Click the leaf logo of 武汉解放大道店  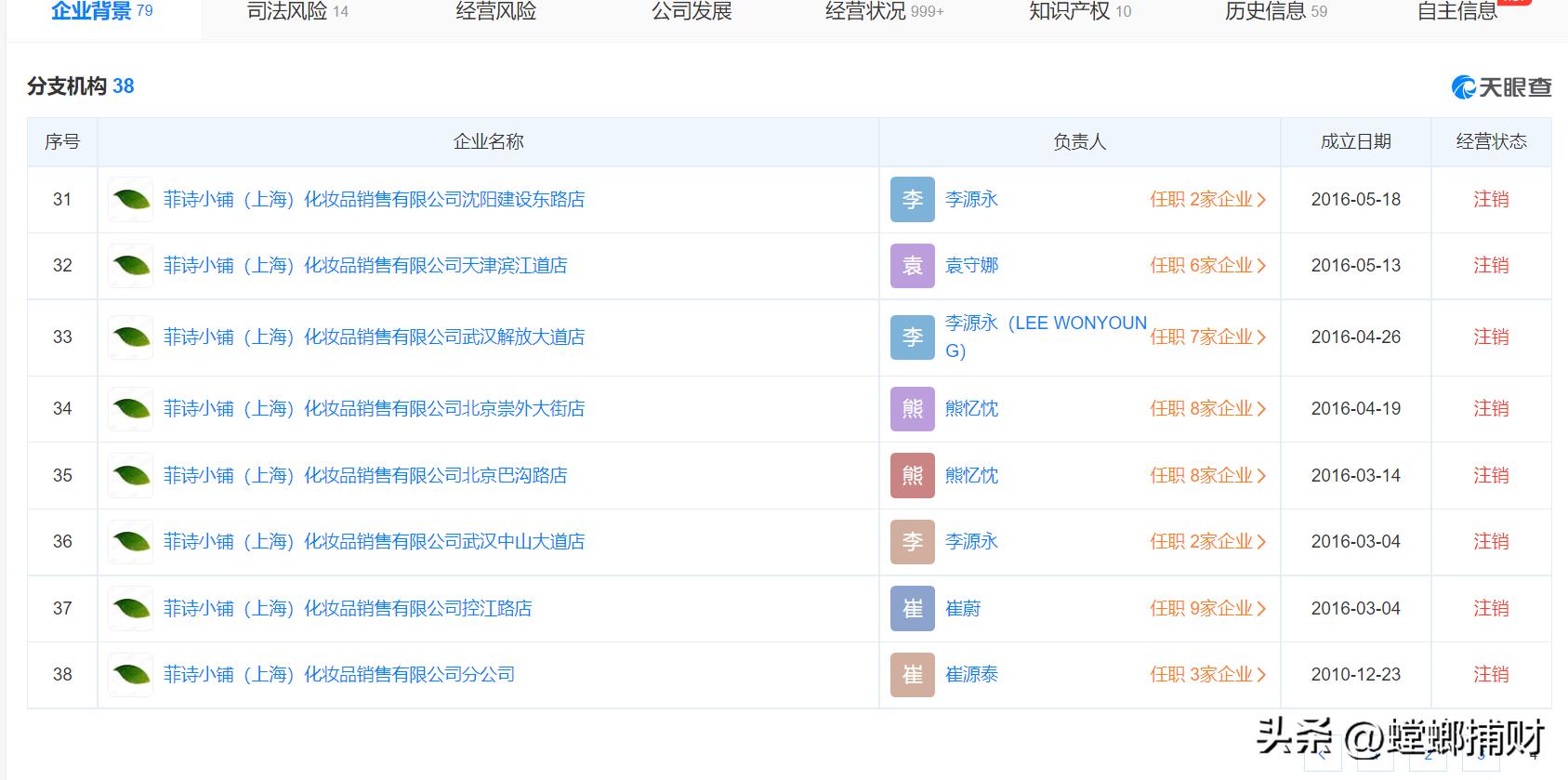131,337
